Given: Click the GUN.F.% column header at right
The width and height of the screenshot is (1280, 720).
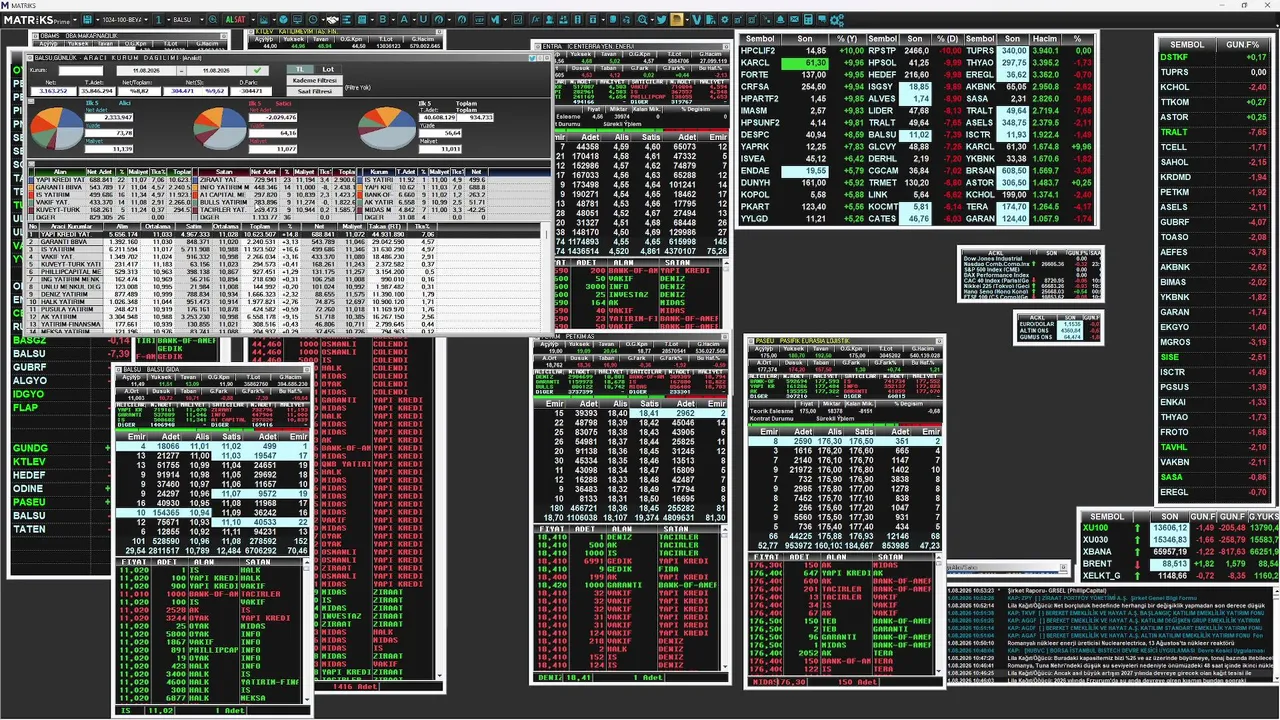Looking at the screenshot, I should point(1242,44).
